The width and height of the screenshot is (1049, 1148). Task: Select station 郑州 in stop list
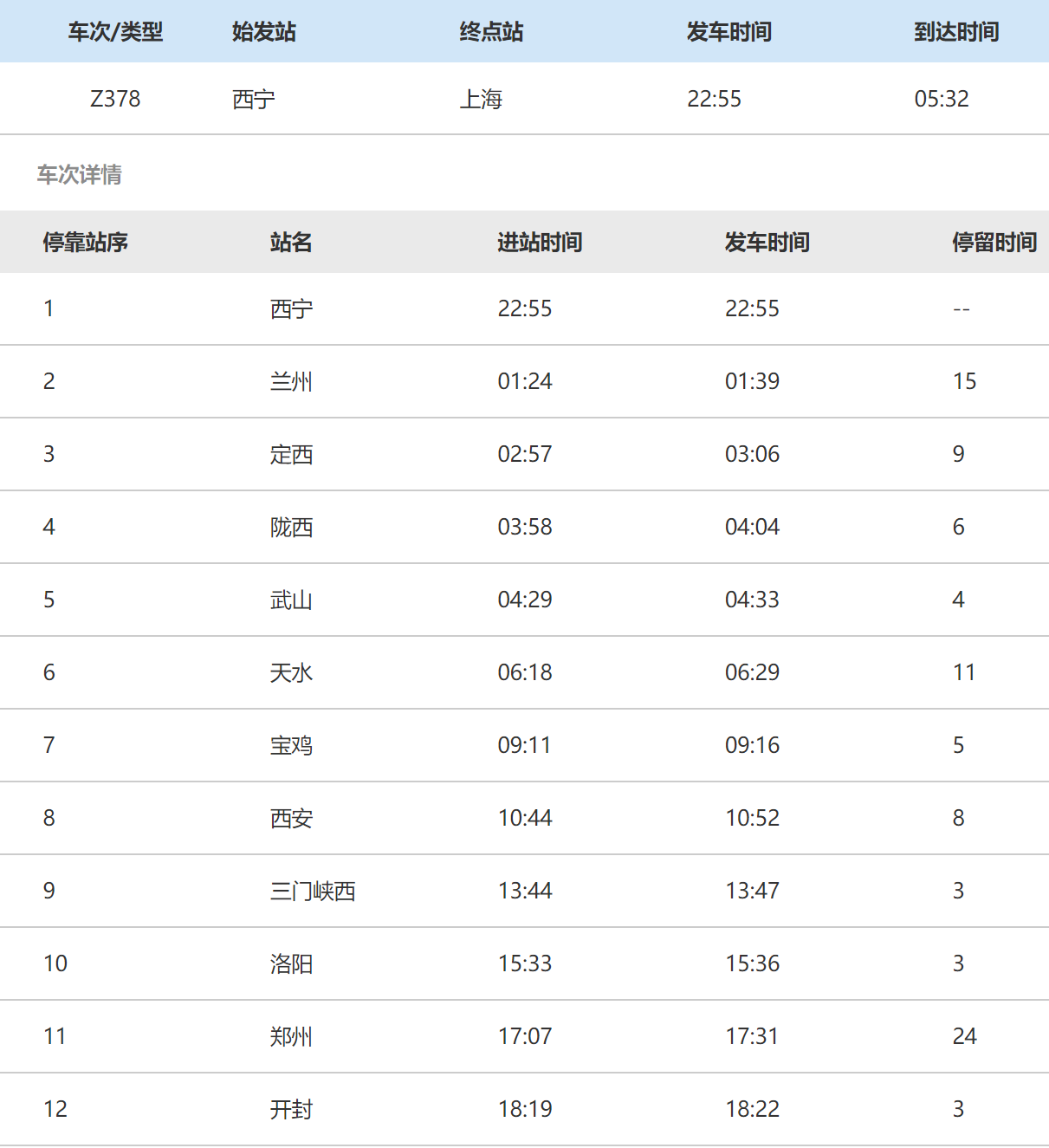[291, 1037]
